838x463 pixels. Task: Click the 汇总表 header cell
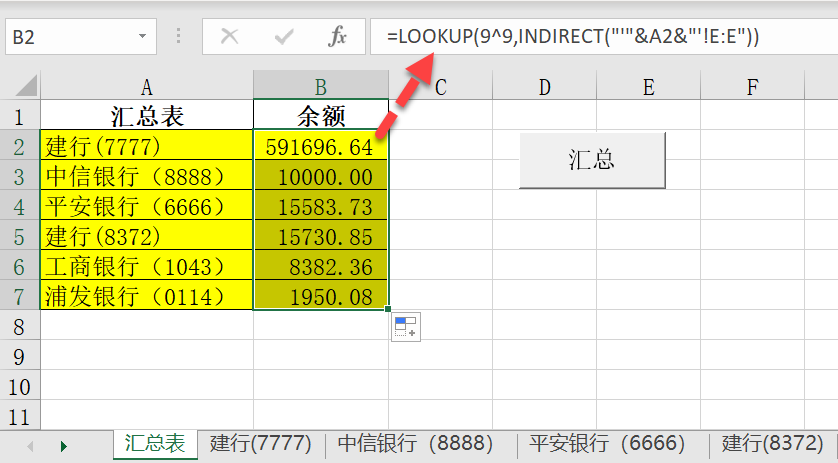[x=147, y=115]
